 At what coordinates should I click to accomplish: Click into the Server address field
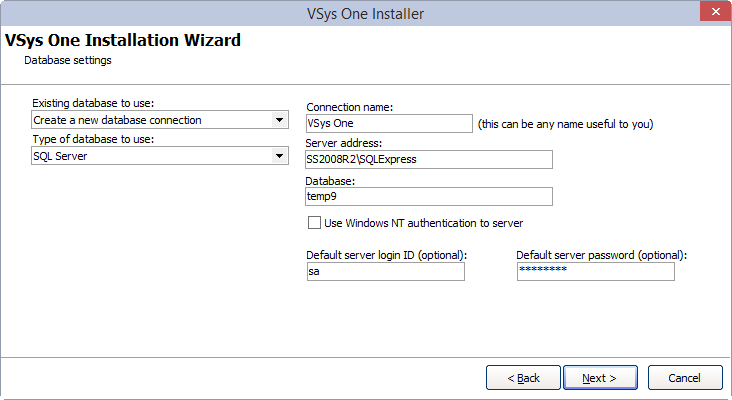pos(429,159)
